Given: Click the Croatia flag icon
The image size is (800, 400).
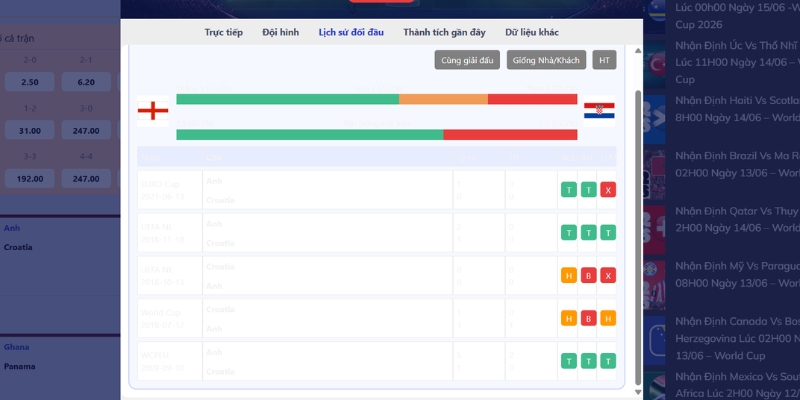Looking at the screenshot, I should (599, 111).
